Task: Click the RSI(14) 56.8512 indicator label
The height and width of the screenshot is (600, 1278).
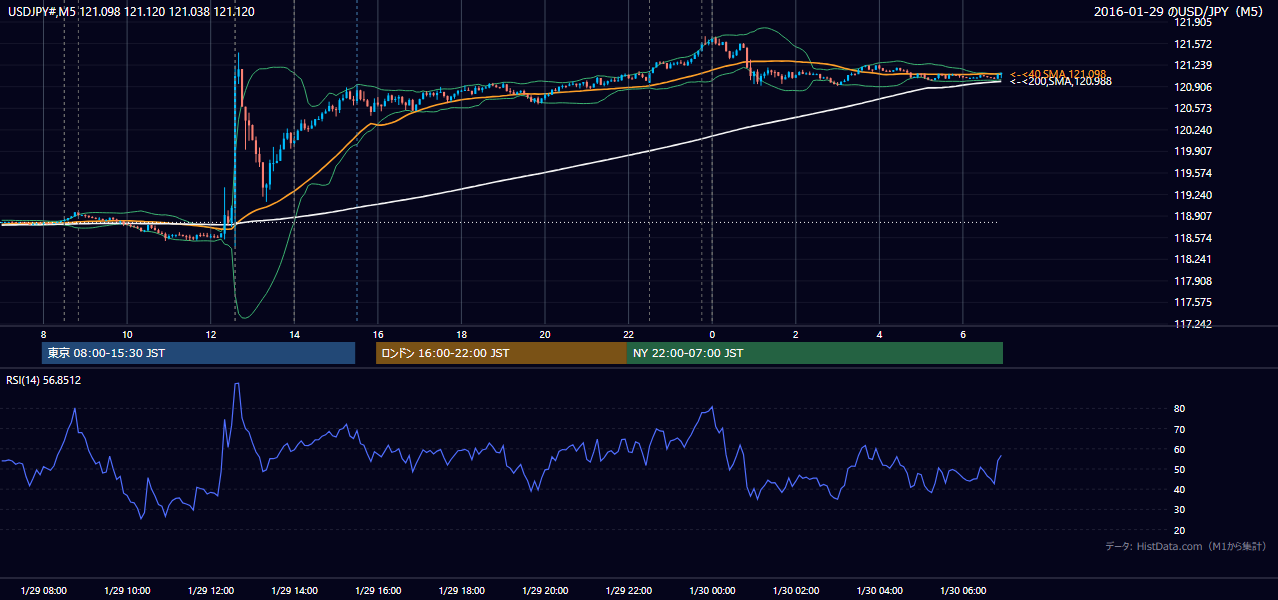Action: tap(44, 380)
